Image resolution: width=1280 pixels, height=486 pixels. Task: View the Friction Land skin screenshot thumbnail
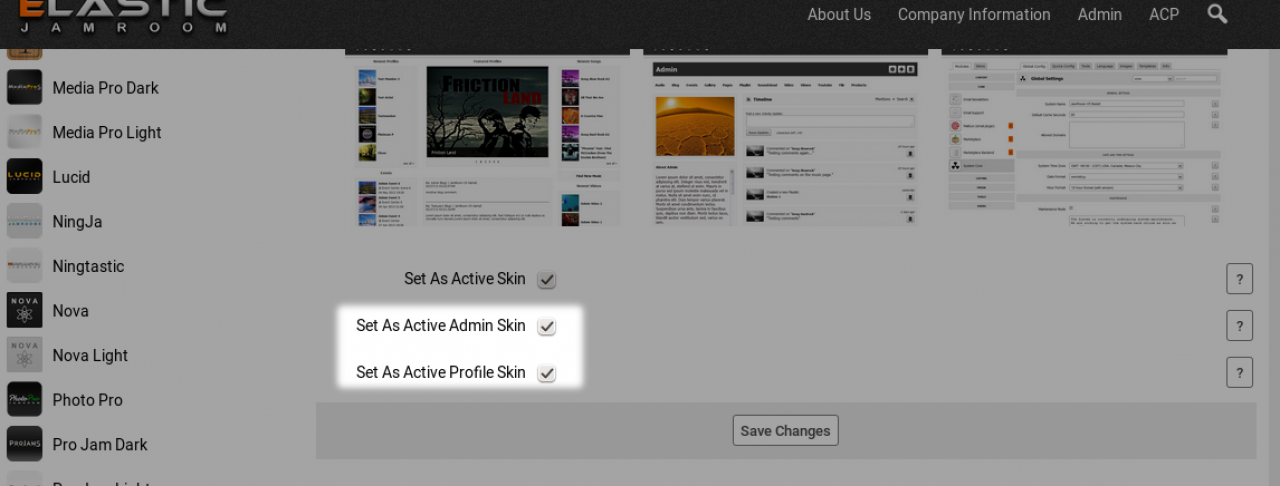pos(487,137)
